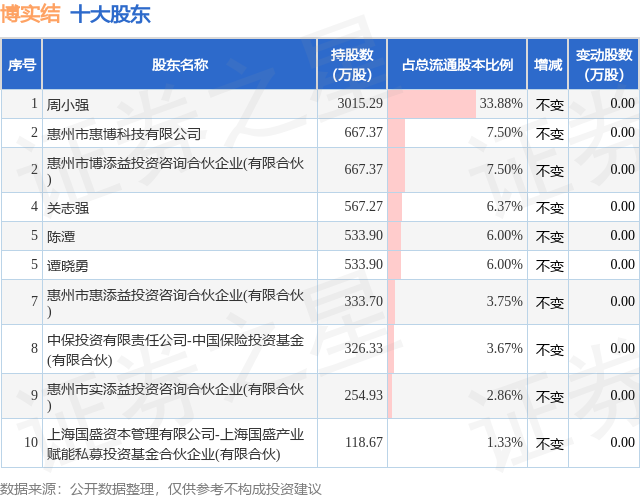640x498 pixels.
Task: Click the 博实结 title text
Action: coord(30,13)
